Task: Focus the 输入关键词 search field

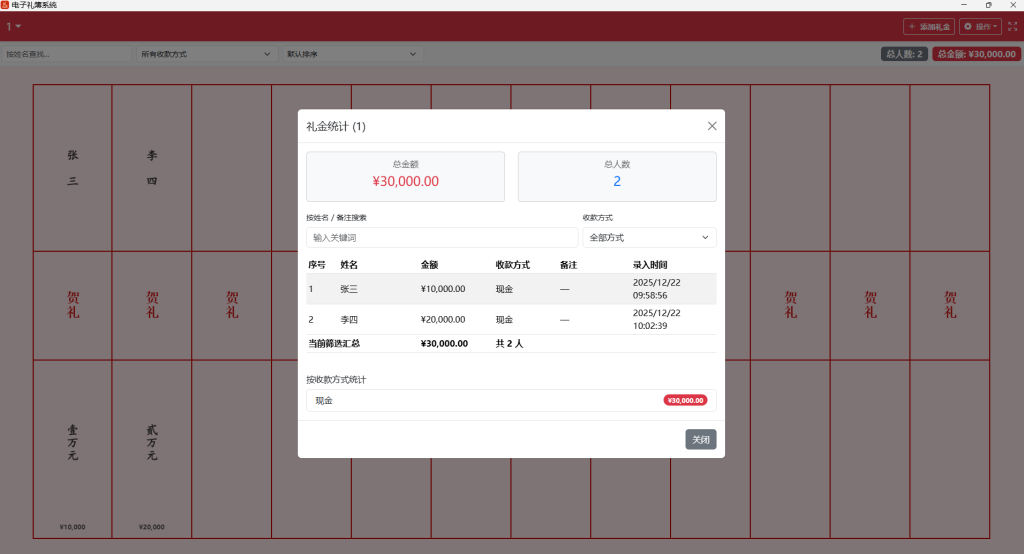Action: pos(442,238)
